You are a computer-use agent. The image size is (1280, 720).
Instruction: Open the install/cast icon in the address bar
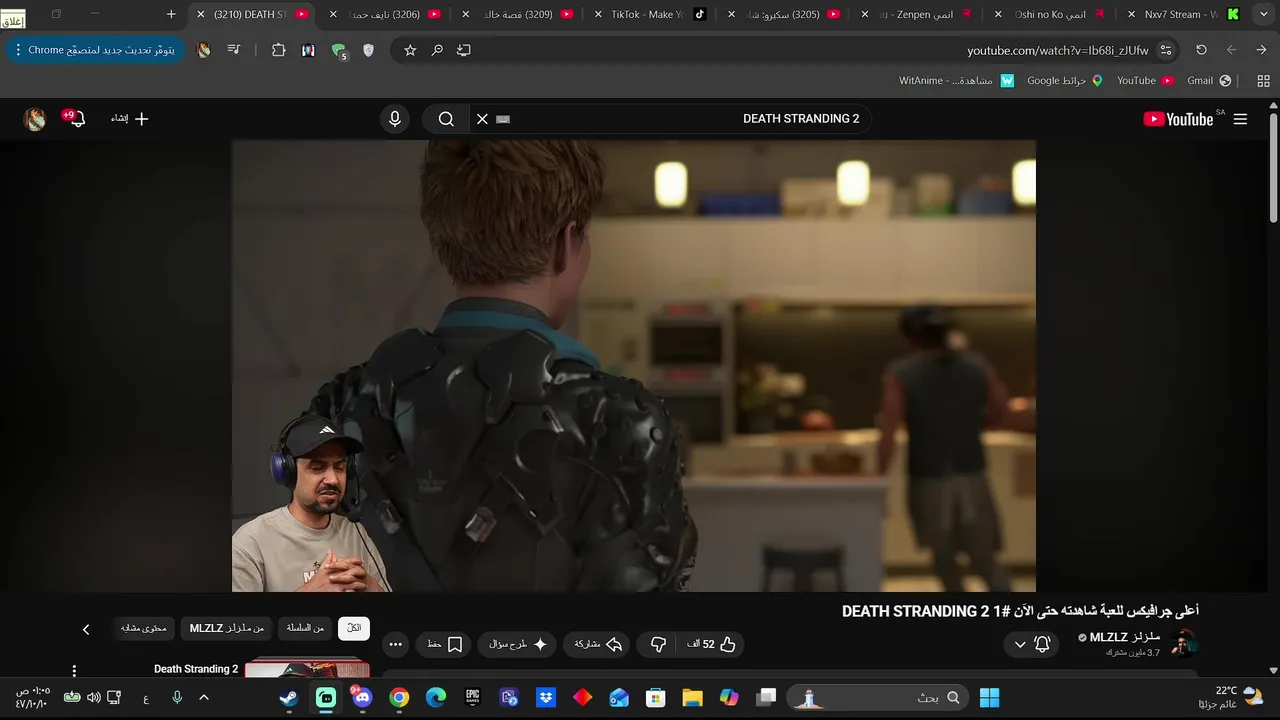pyautogui.click(x=464, y=50)
